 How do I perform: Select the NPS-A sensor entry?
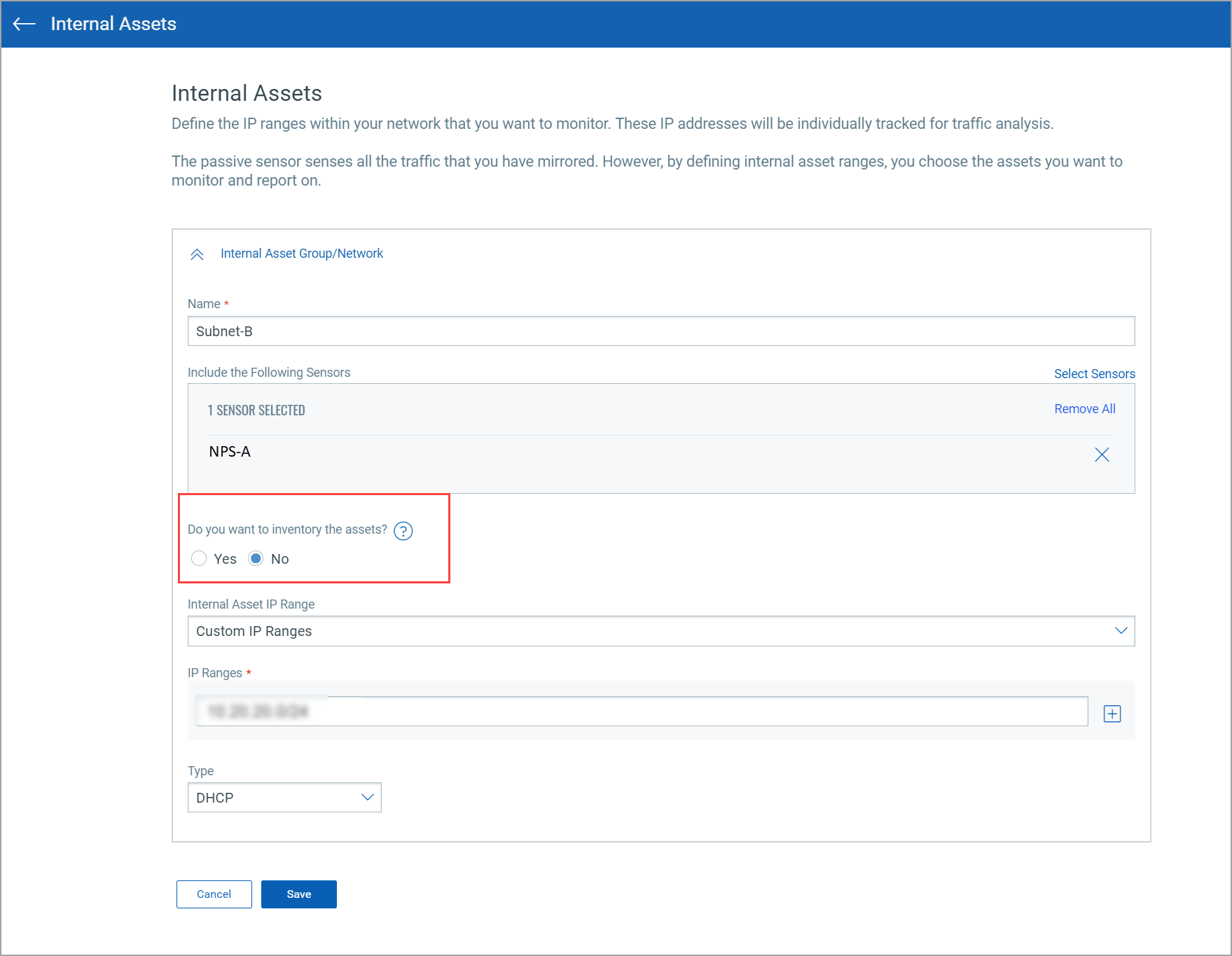pos(230,452)
